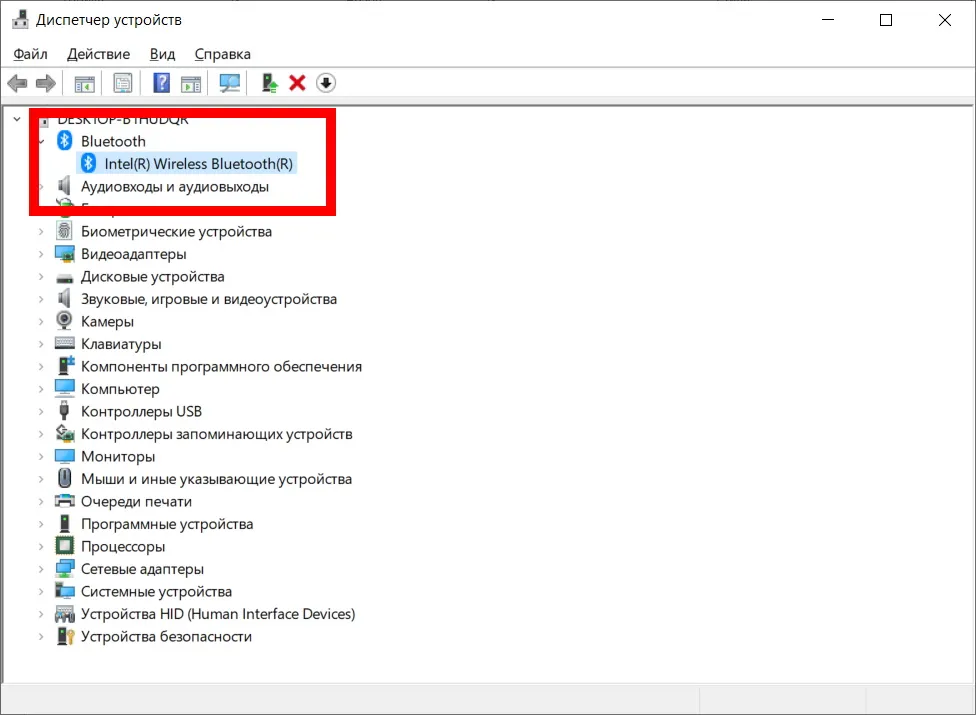Screen dimensions: 976x715
Task: Expand Контроллеры USB chevron
Action: (41, 411)
